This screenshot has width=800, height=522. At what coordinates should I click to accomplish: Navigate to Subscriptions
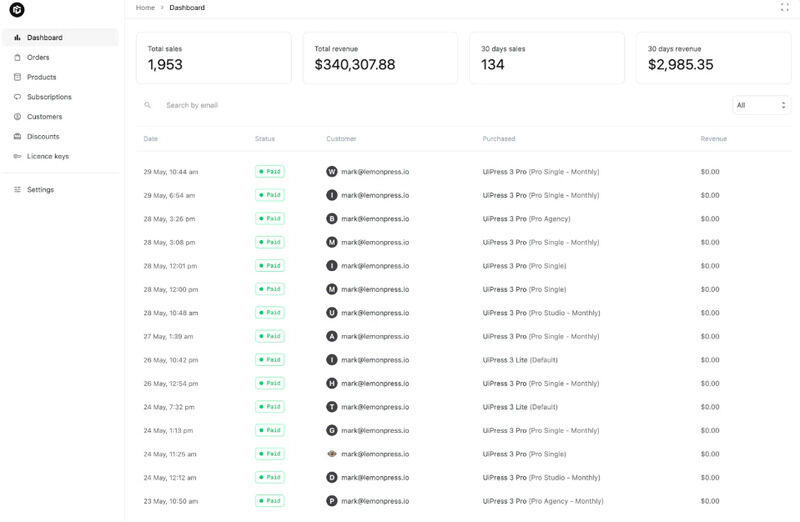point(60,97)
